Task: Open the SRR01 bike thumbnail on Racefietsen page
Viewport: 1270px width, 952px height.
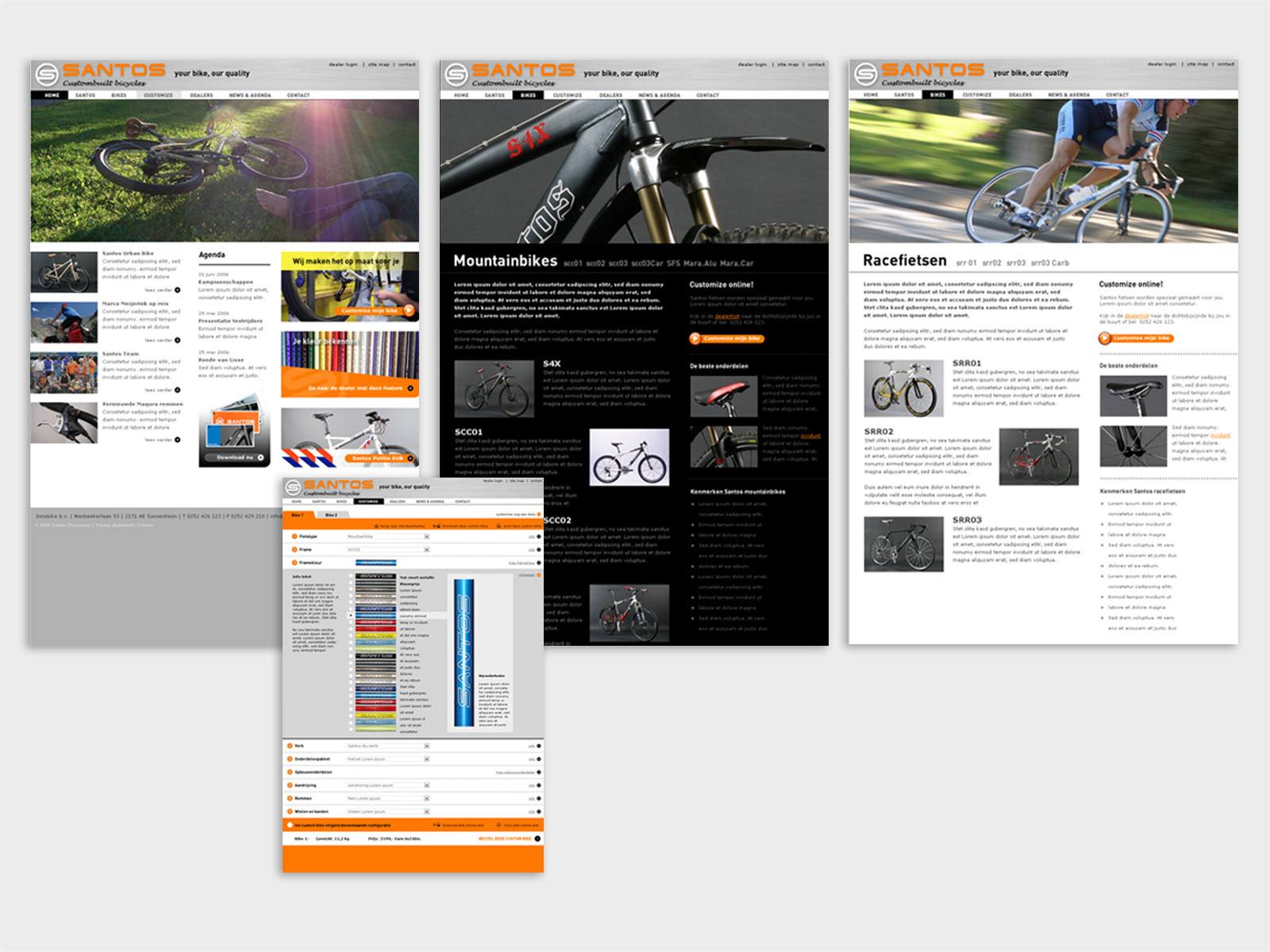Action: [x=903, y=388]
